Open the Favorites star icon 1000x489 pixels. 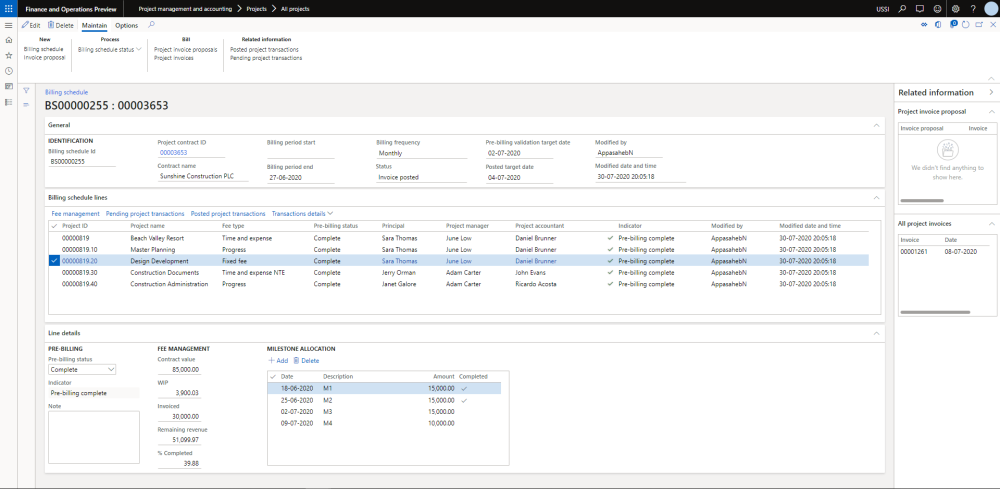click(x=9, y=55)
